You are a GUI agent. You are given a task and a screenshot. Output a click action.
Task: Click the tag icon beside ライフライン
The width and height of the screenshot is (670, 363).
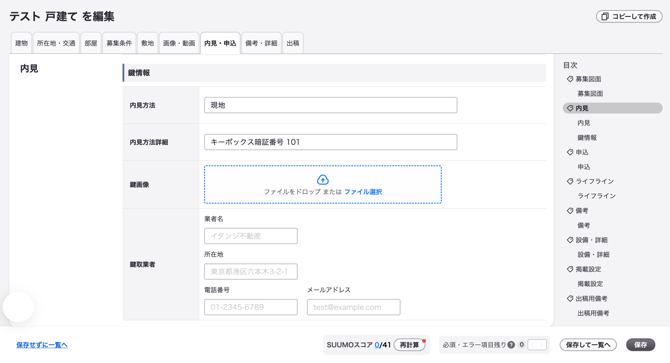tap(570, 181)
